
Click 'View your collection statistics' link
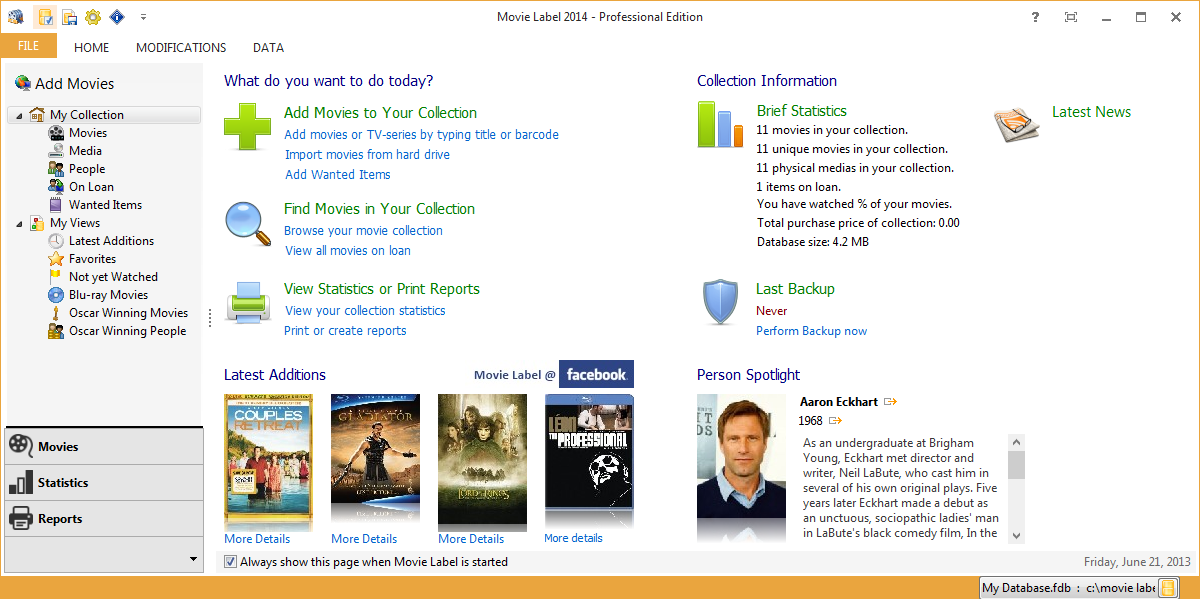pos(365,311)
